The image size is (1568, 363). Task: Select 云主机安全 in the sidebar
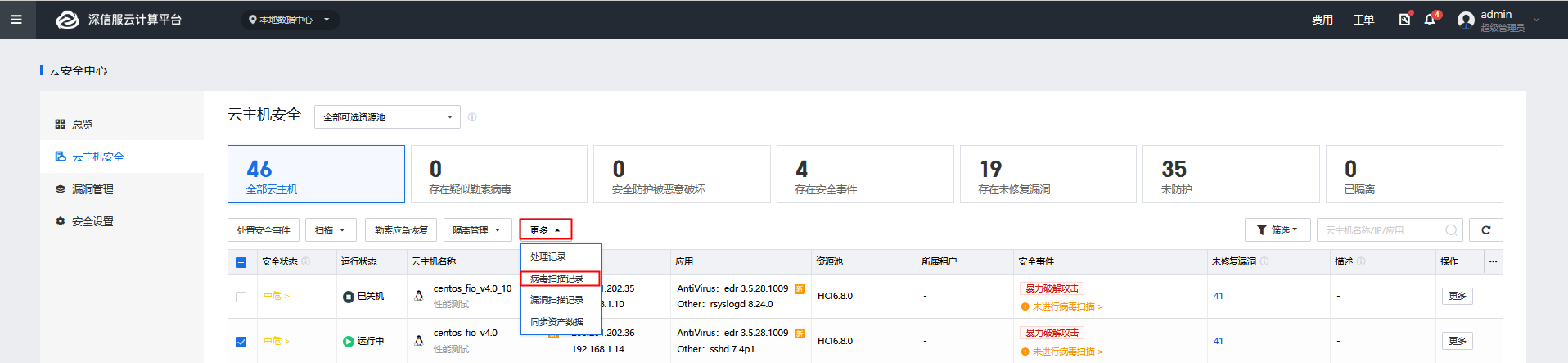pos(122,157)
